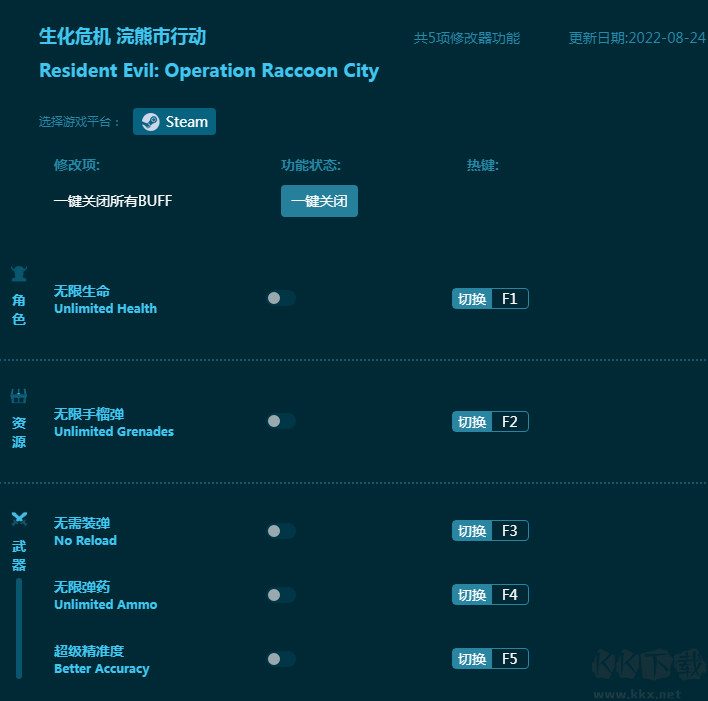The height and width of the screenshot is (701, 708).
Task: Click the F5 hotkey switch button
Action: coord(471,659)
